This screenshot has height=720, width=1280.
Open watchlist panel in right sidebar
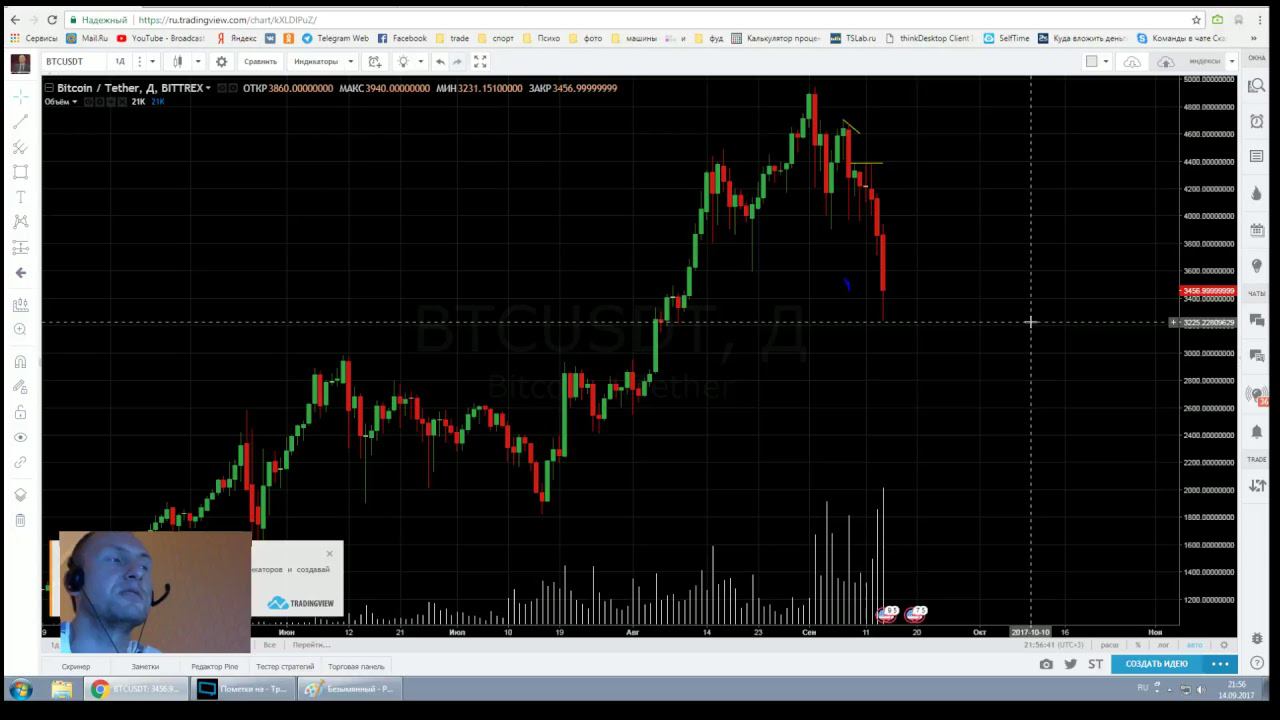(1257, 86)
